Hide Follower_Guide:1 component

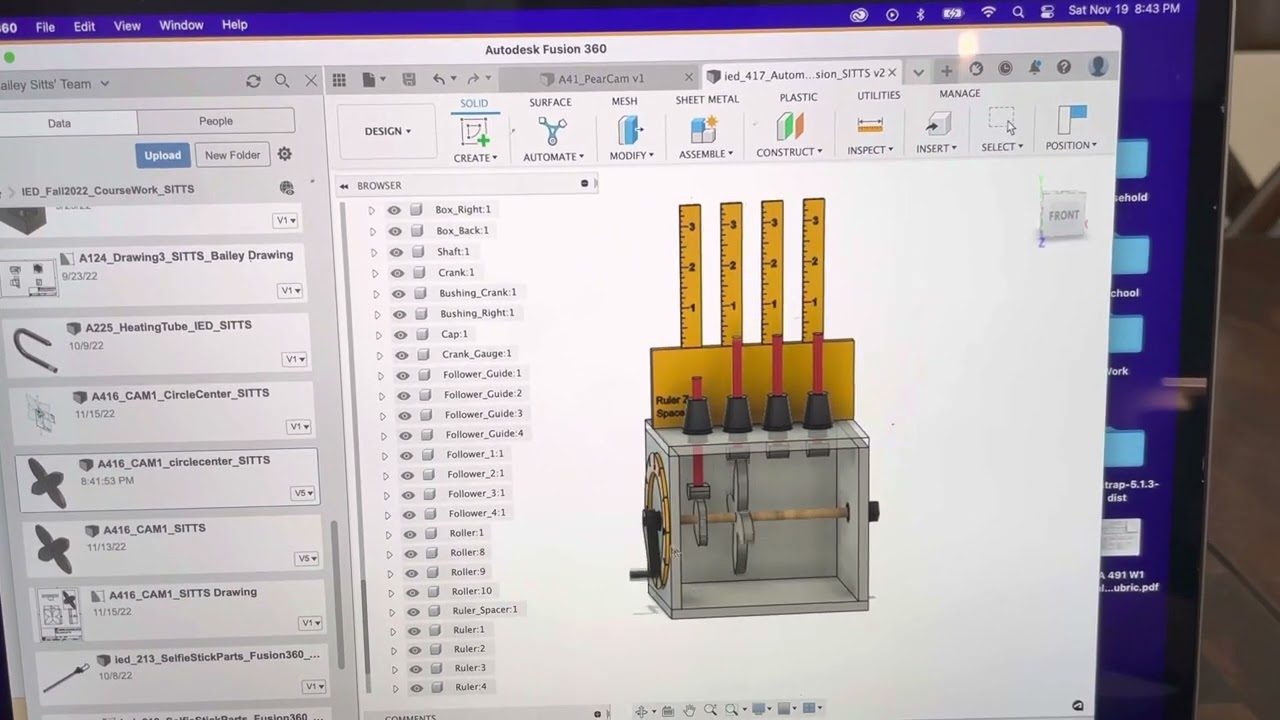click(x=402, y=375)
